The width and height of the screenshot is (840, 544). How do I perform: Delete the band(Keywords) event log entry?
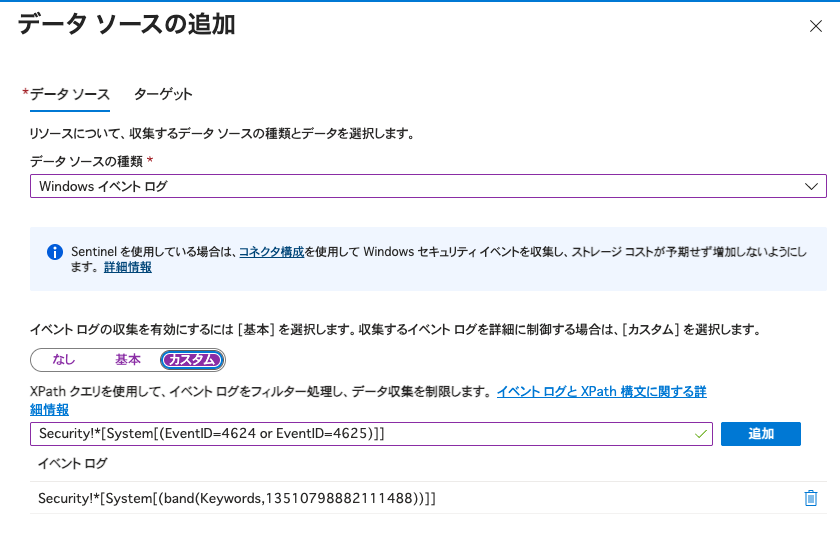(811, 498)
